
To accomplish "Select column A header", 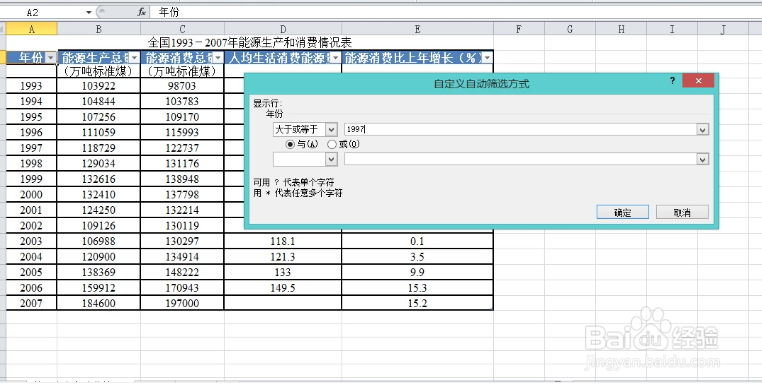I will [32, 29].
